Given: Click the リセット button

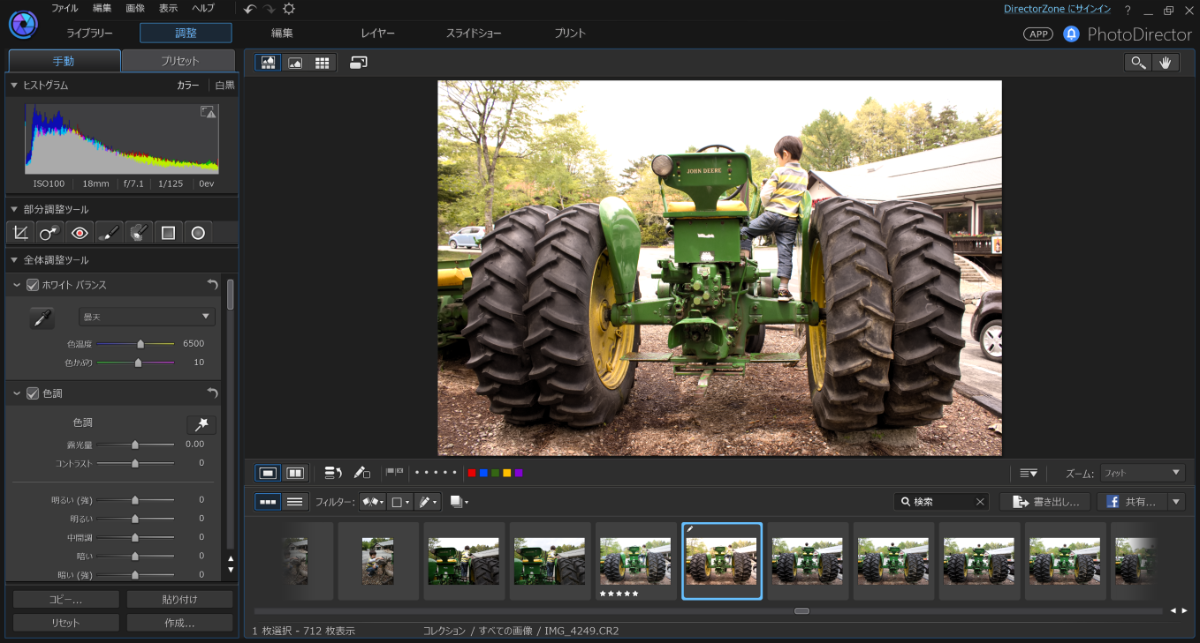Looking at the screenshot, I should tap(66, 622).
